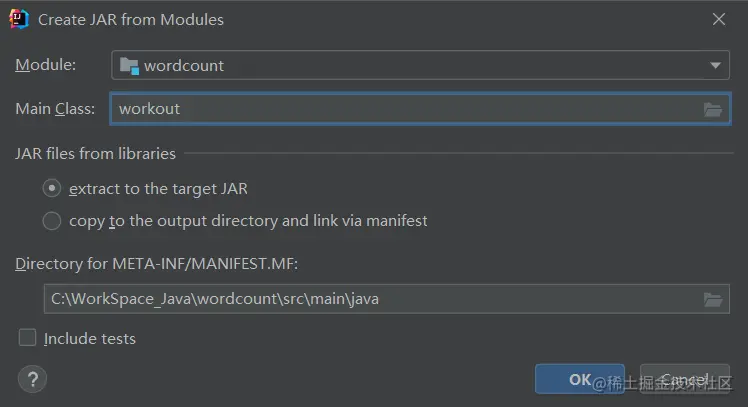
Task: Click the question mark help icon
Action: [x=32, y=379]
